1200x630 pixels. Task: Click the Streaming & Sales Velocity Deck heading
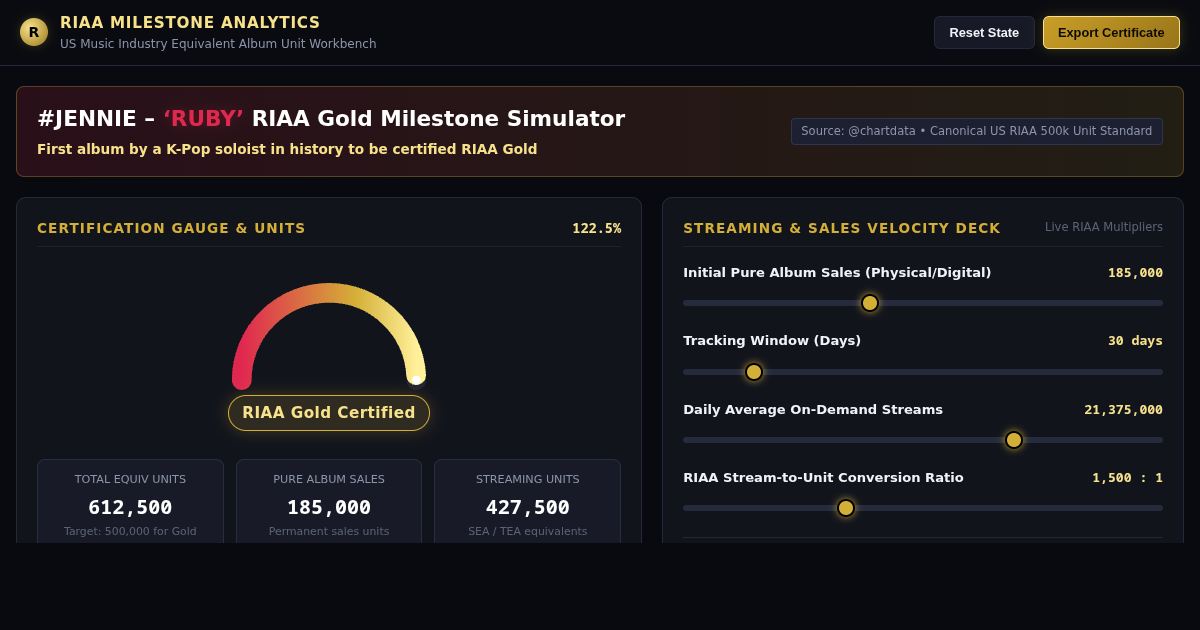click(x=842, y=228)
